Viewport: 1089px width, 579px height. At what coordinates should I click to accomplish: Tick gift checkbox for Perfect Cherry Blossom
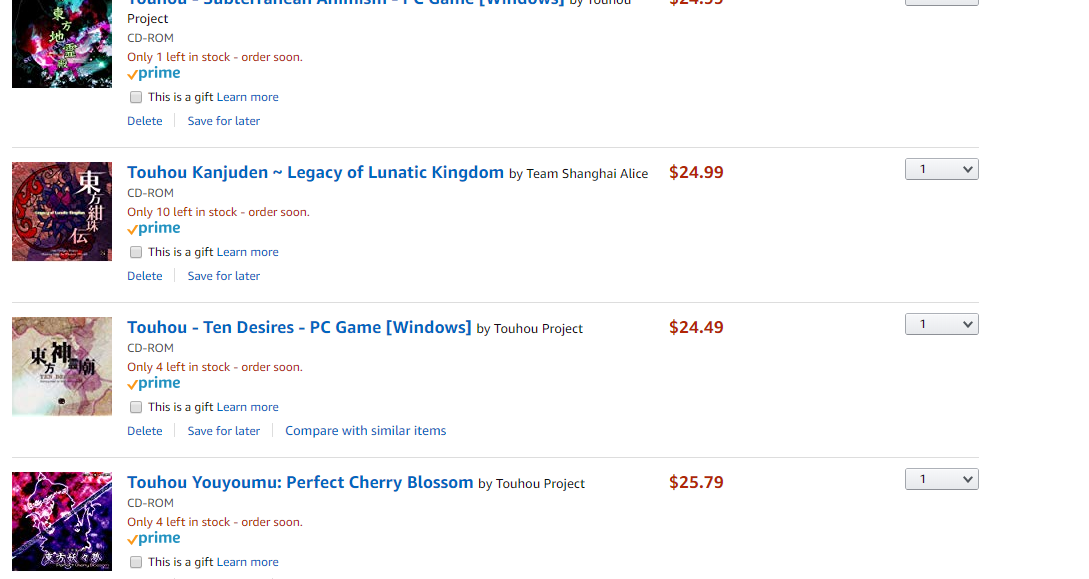[x=136, y=562]
